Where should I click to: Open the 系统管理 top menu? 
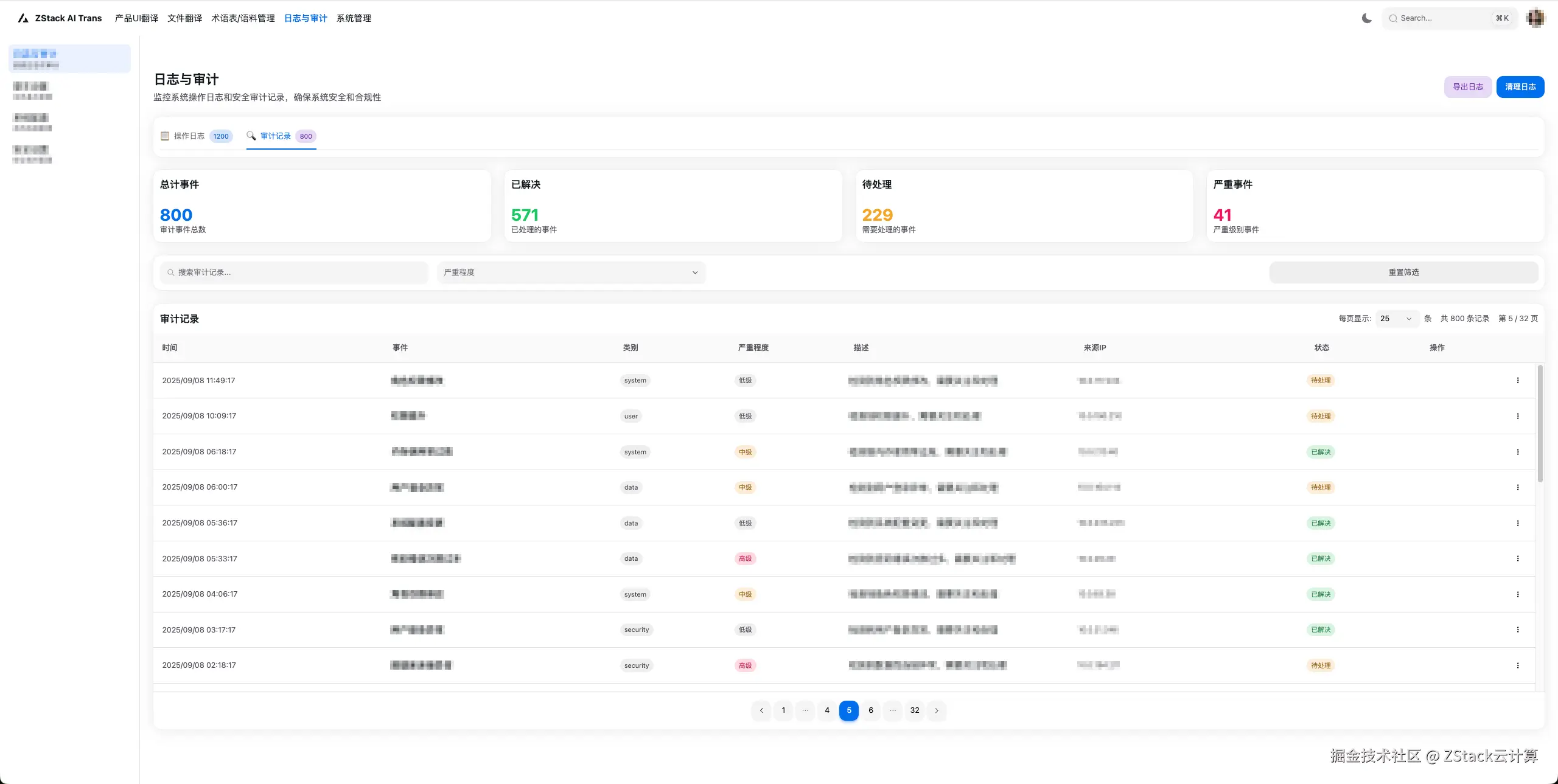point(354,18)
